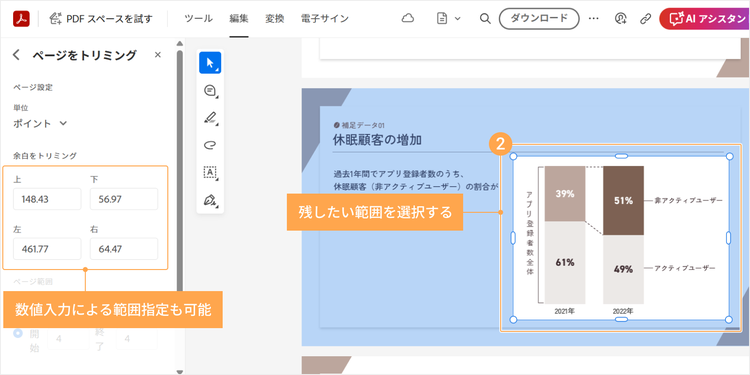Select the highlighter pen tool
Image resolution: width=750 pixels, height=375 pixels.
click(210, 118)
